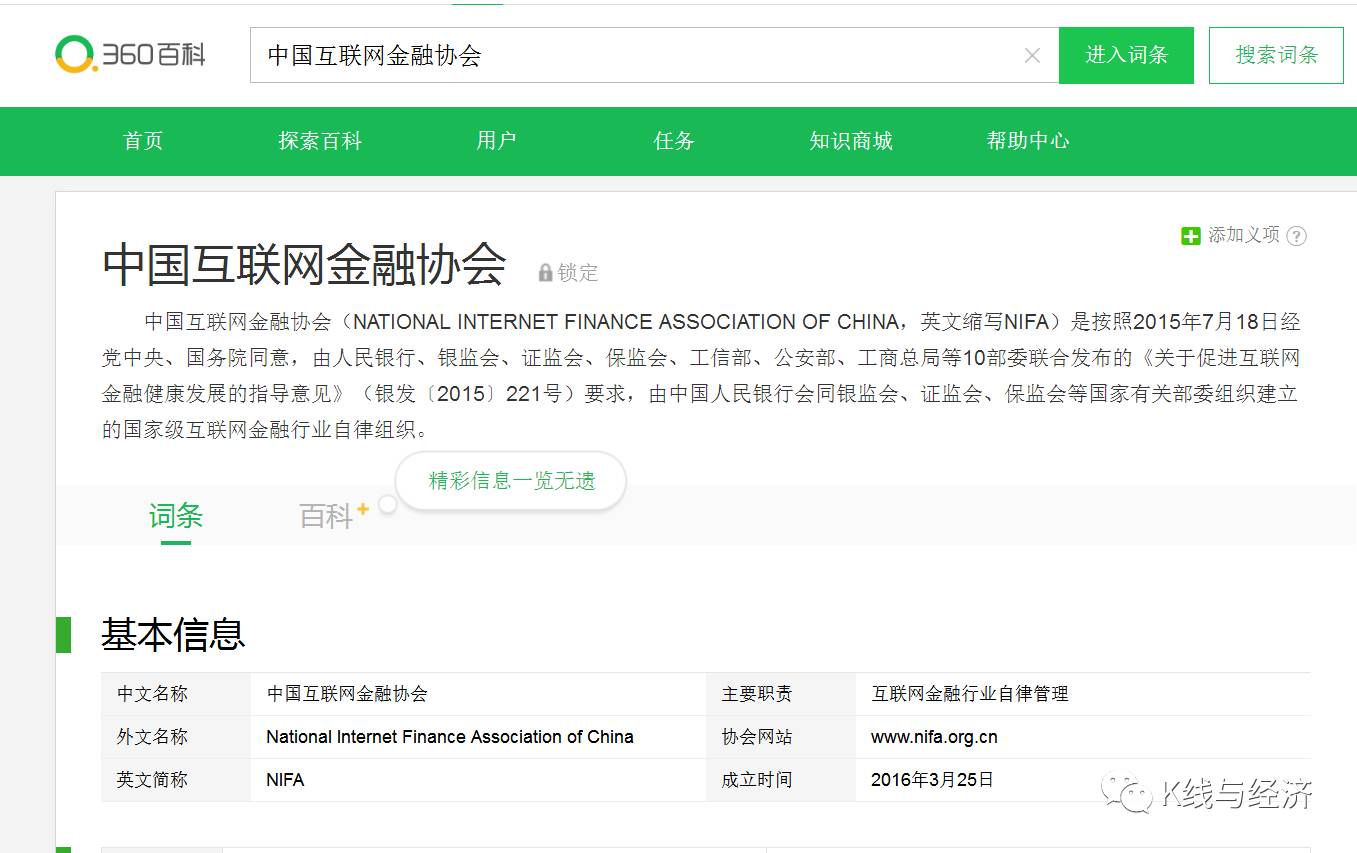Screen dimensions: 1357x853
Task: Open the 首页 navigation item
Action: pos(143,141)
